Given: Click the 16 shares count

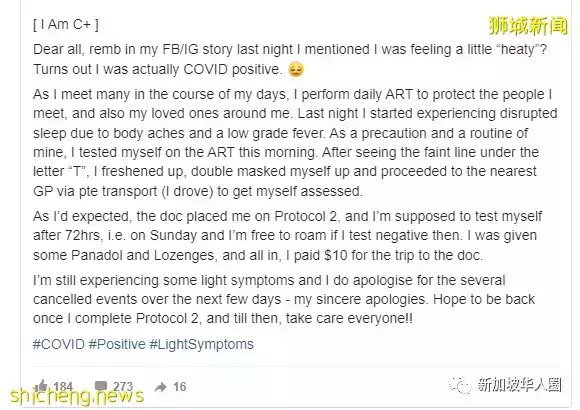Looking at the screenshot, I should pos(180,387).
